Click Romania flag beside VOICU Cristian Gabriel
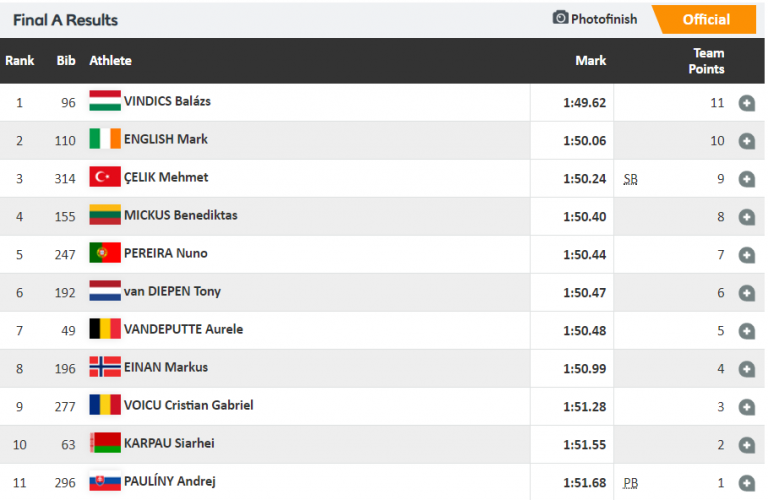This screenshot has height=500, width=768. click(105, 405)
